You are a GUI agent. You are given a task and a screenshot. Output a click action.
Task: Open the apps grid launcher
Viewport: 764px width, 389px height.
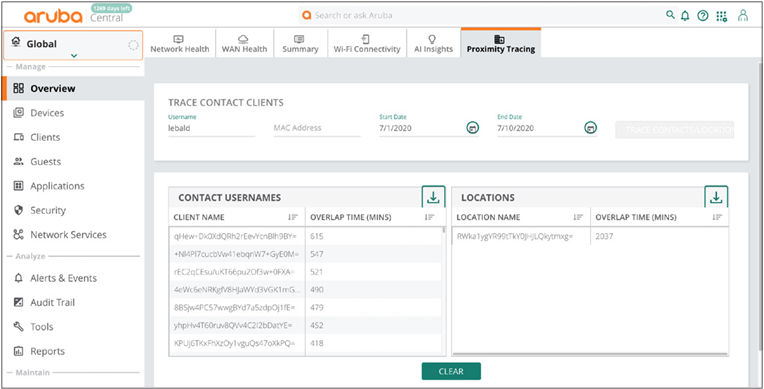[x=722, y=16]
